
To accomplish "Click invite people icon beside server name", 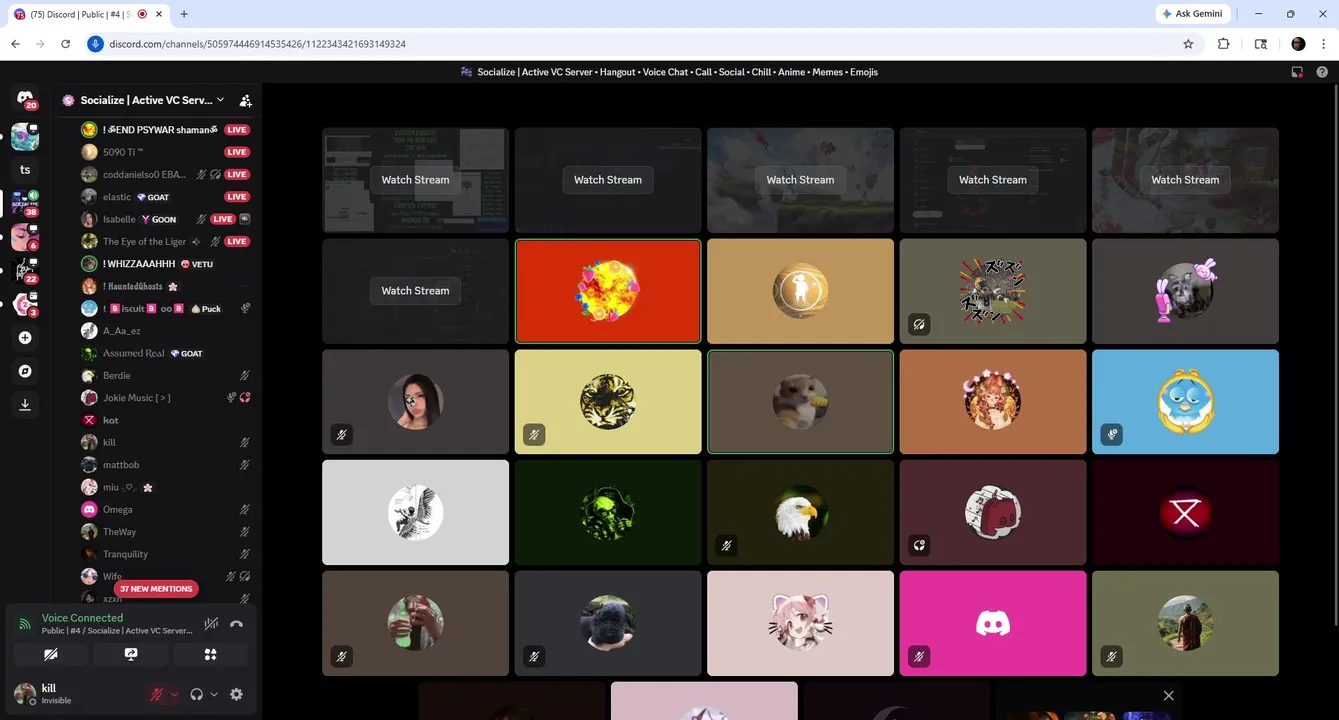I will tap(246, 100).
